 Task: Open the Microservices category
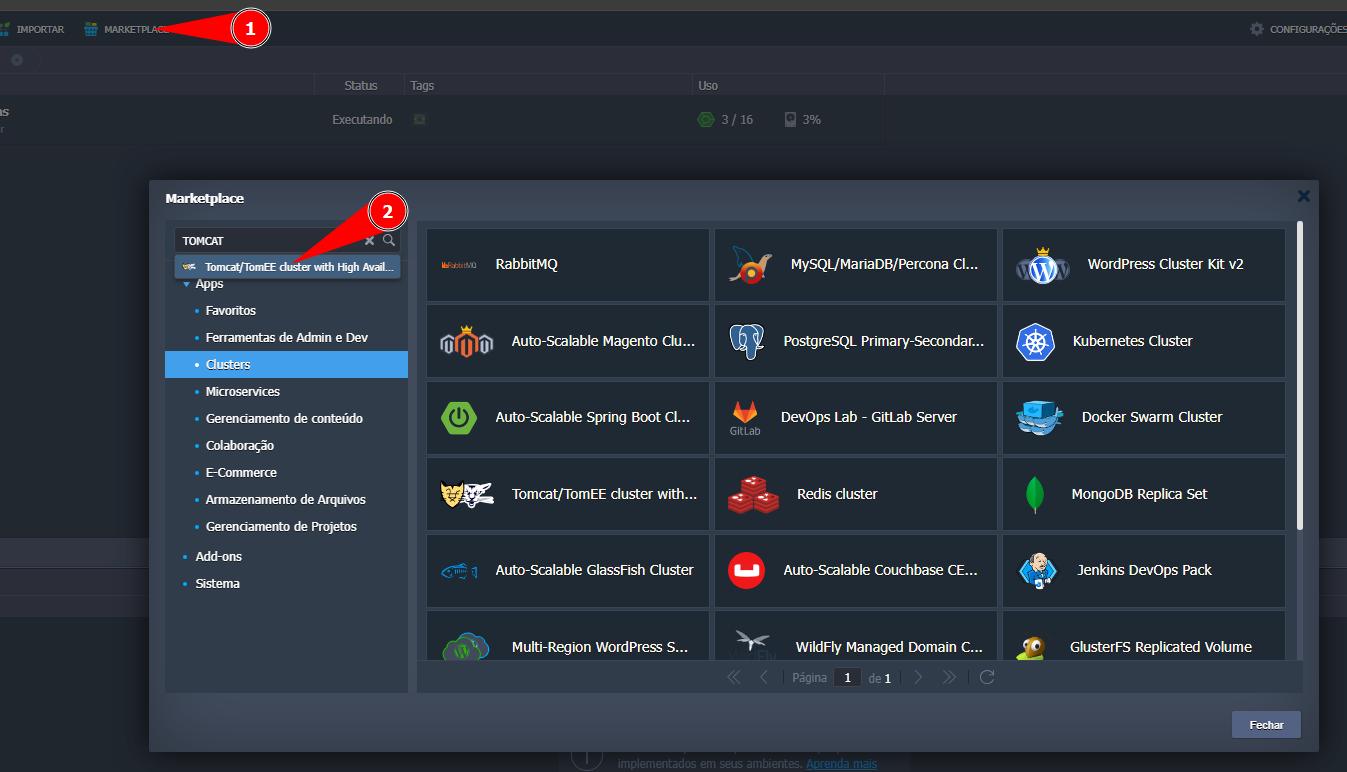(242, 392)
